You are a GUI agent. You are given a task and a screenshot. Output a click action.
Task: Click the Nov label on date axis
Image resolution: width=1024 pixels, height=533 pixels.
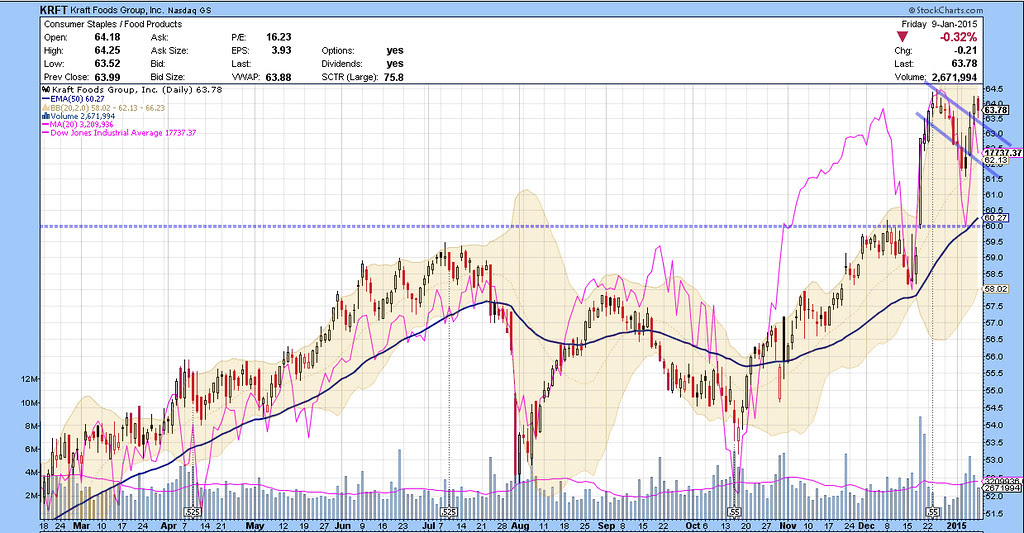tap(788, 526)
